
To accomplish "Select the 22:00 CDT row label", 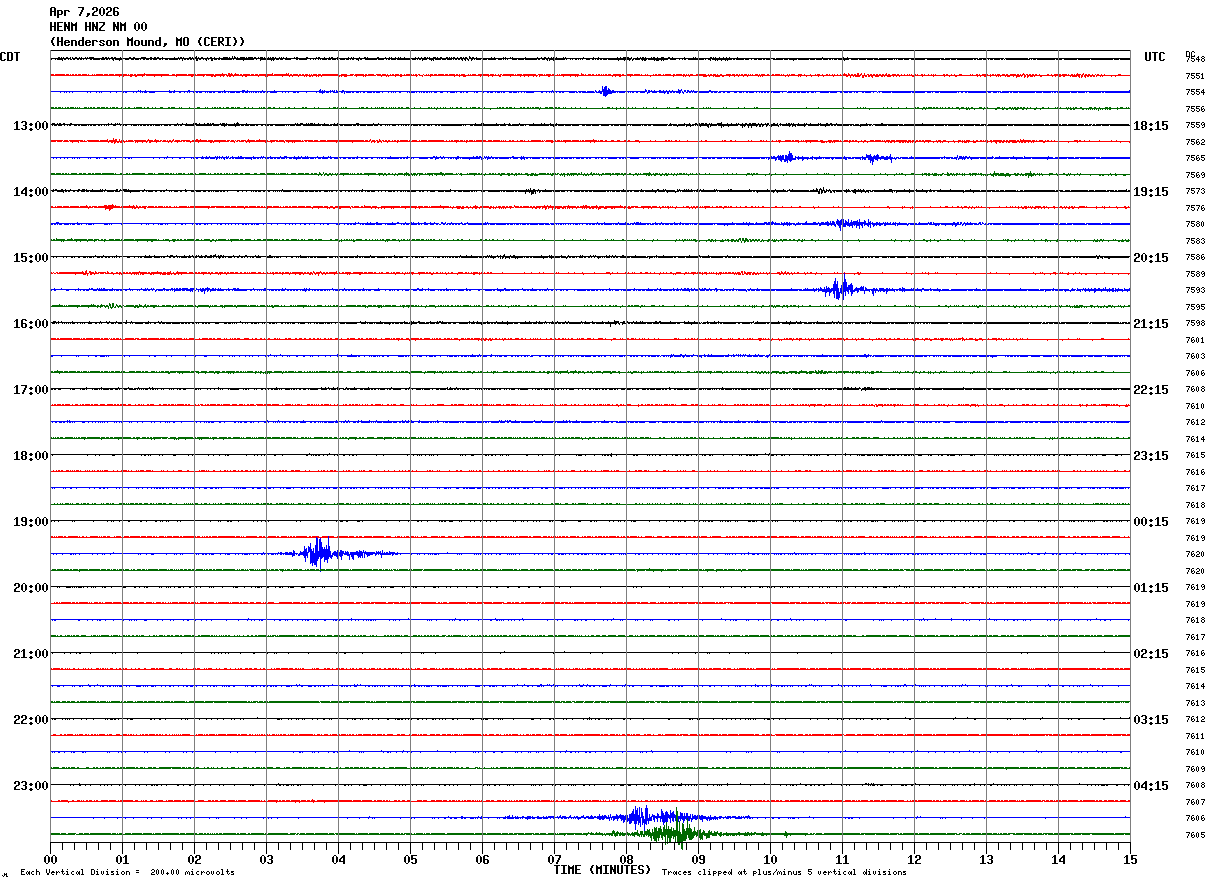I will pos(31,720).
